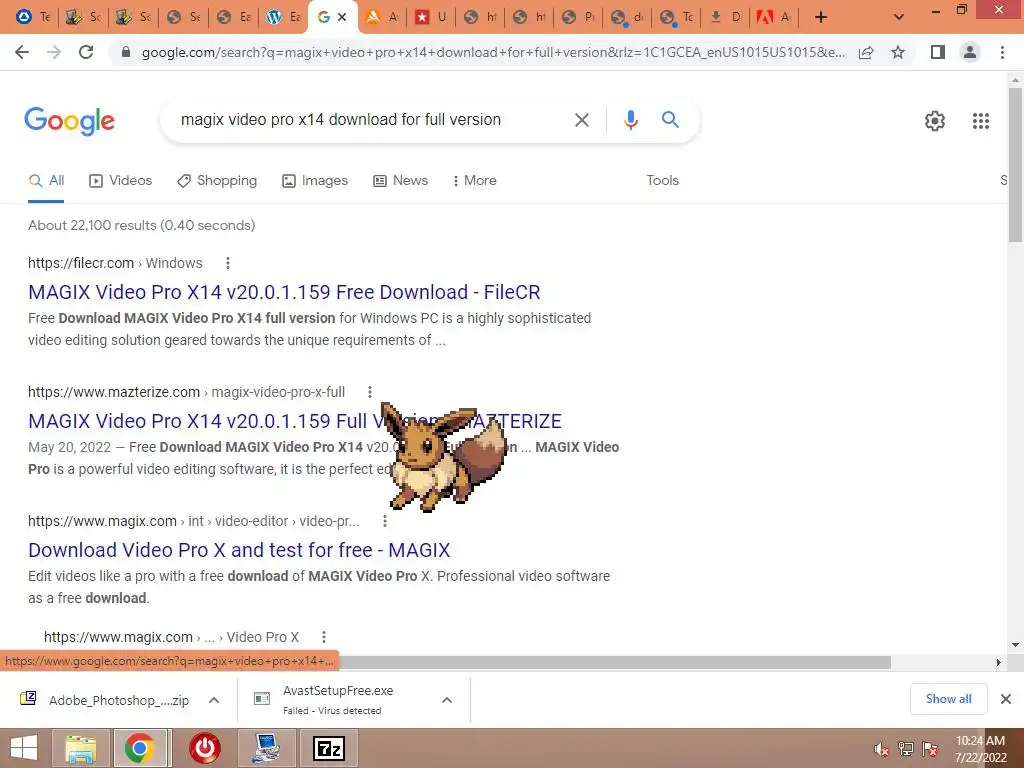Open File Explorer from the taskbar
1024x768 pixels.
tap(80, 748)
